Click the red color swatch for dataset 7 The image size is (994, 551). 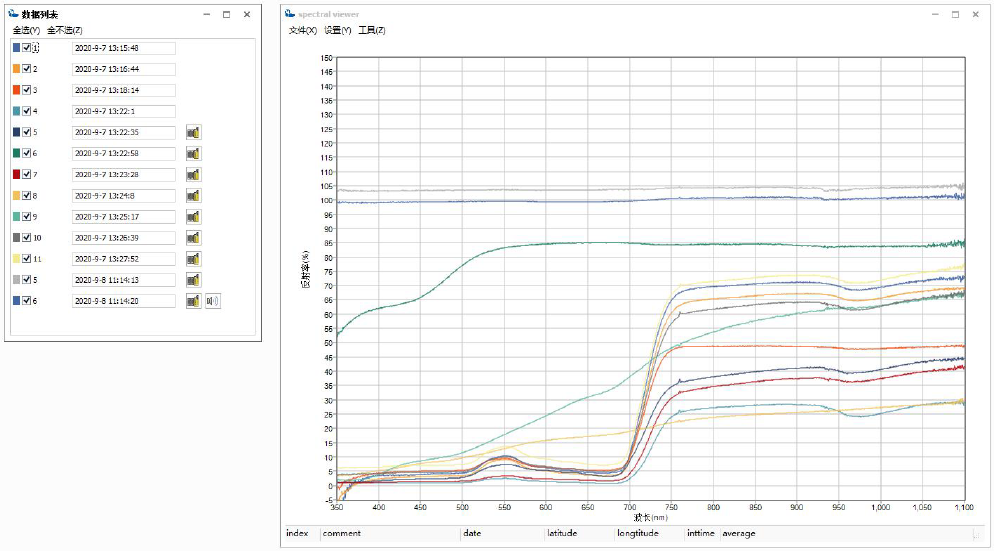point(16,175)
